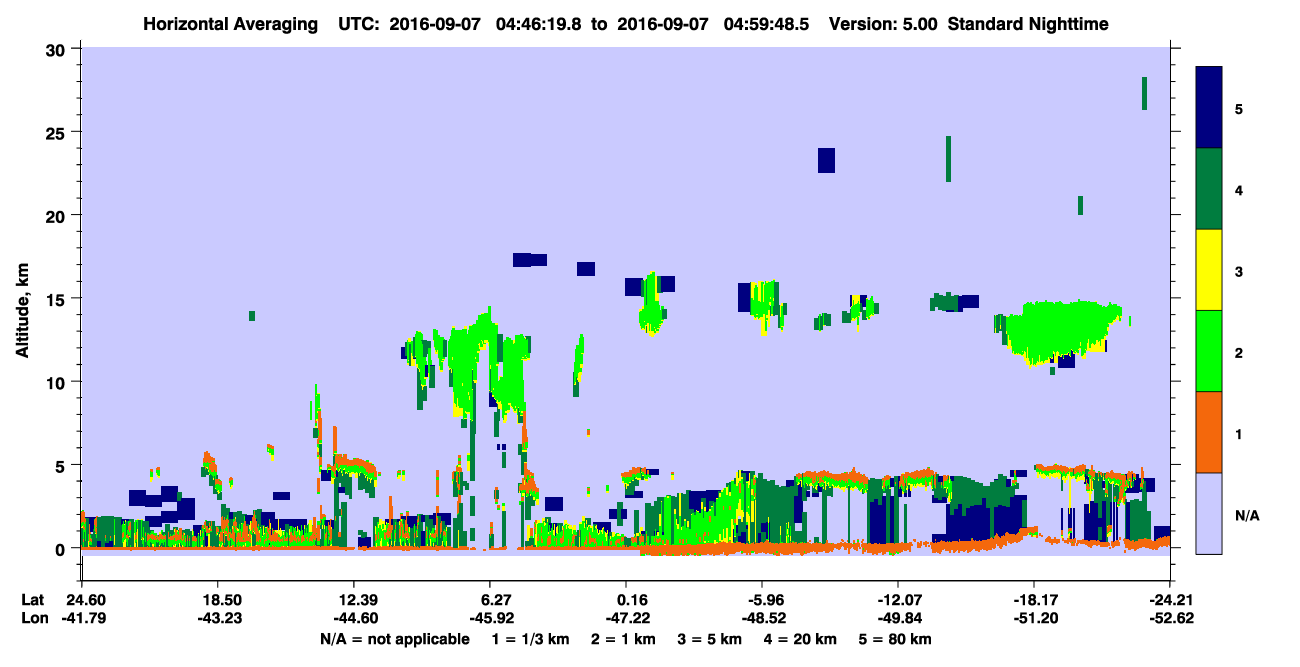This screenshot has width=1300, height=667.
Task: Click the dark blue color bar segment for 5
Action: tap(1209, 108)
